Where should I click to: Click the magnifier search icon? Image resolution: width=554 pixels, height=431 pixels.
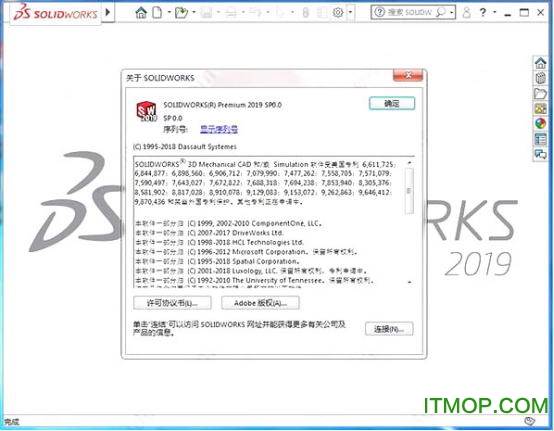[x=441, y=12]
